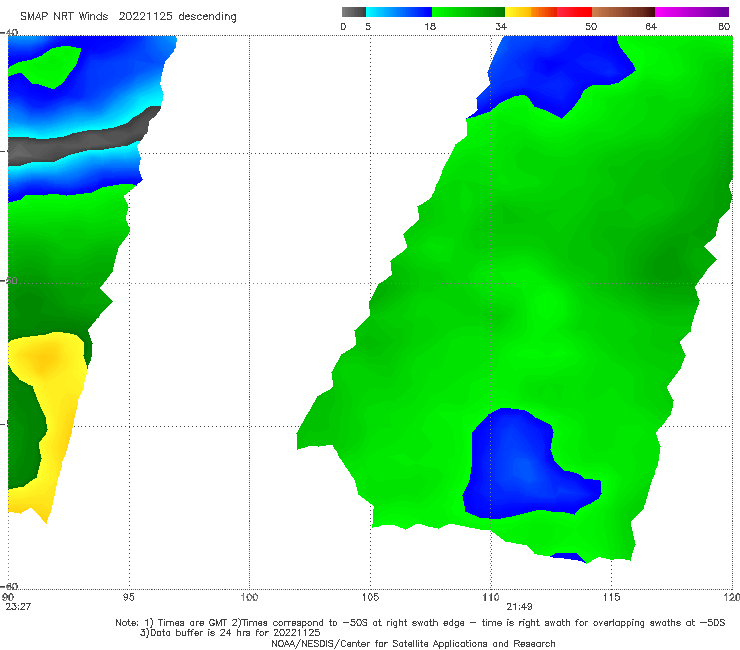Click the brown segment of the color bar
Viewport: 740px width, 650px height.
tap(623, 12)
